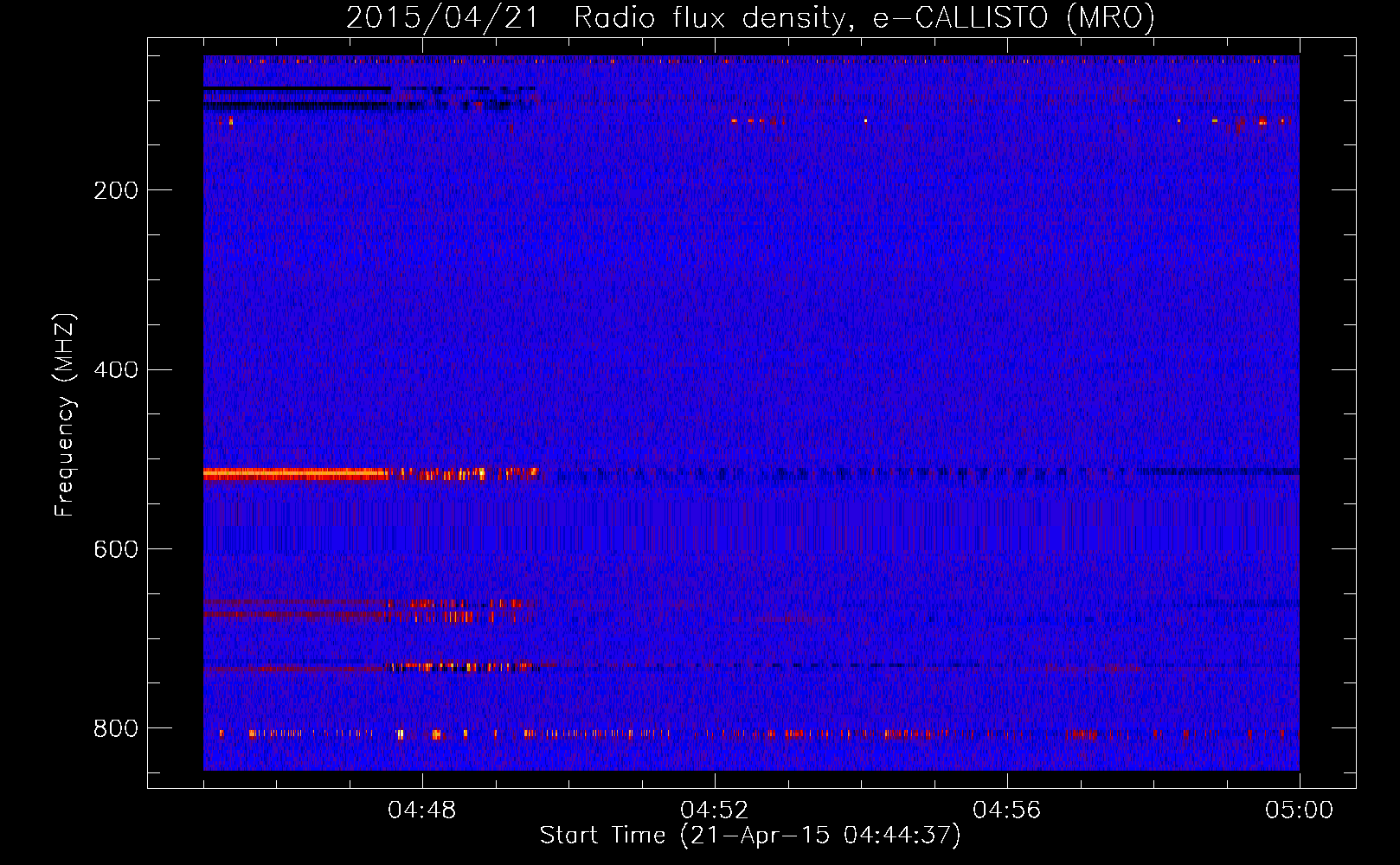Click the 400 frequency tick label
The height and width of the screenshot is (865, 1400).
(116, 370)
